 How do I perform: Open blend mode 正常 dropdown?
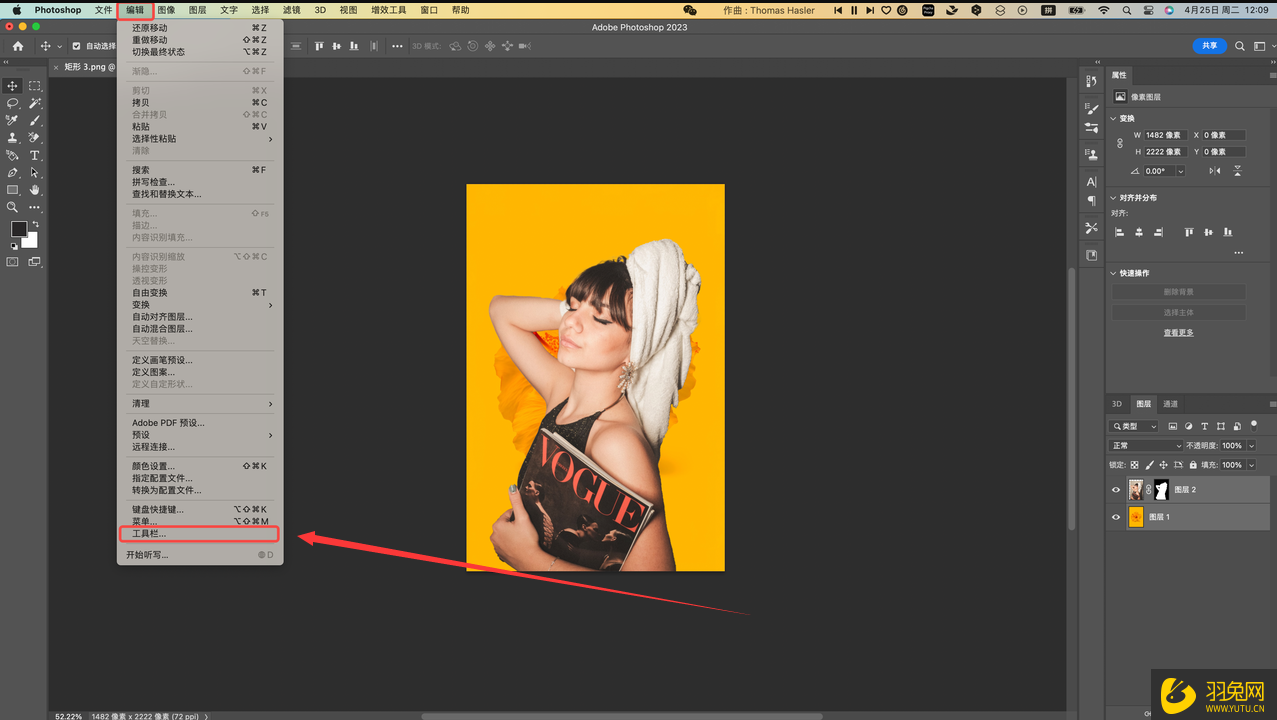pyautogui.click(x=1146, y=446)
